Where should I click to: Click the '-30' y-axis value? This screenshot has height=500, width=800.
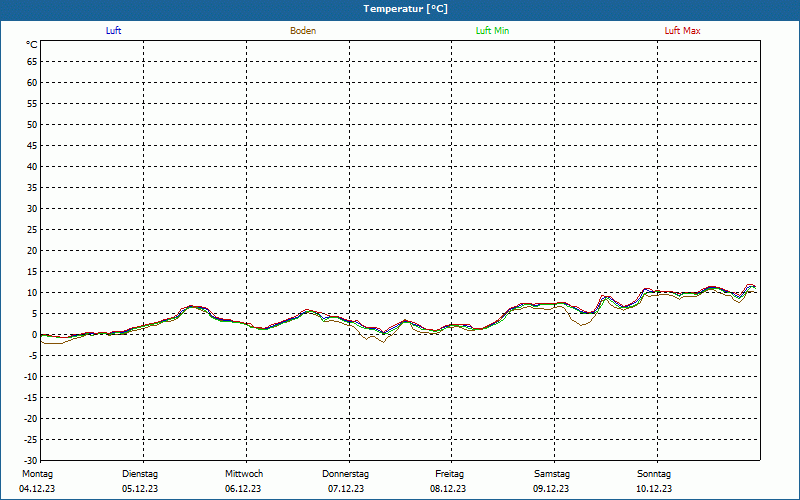[x=31, y=461]
